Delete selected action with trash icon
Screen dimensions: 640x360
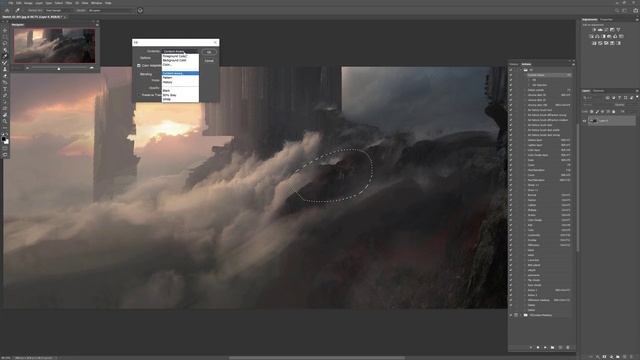568,347
